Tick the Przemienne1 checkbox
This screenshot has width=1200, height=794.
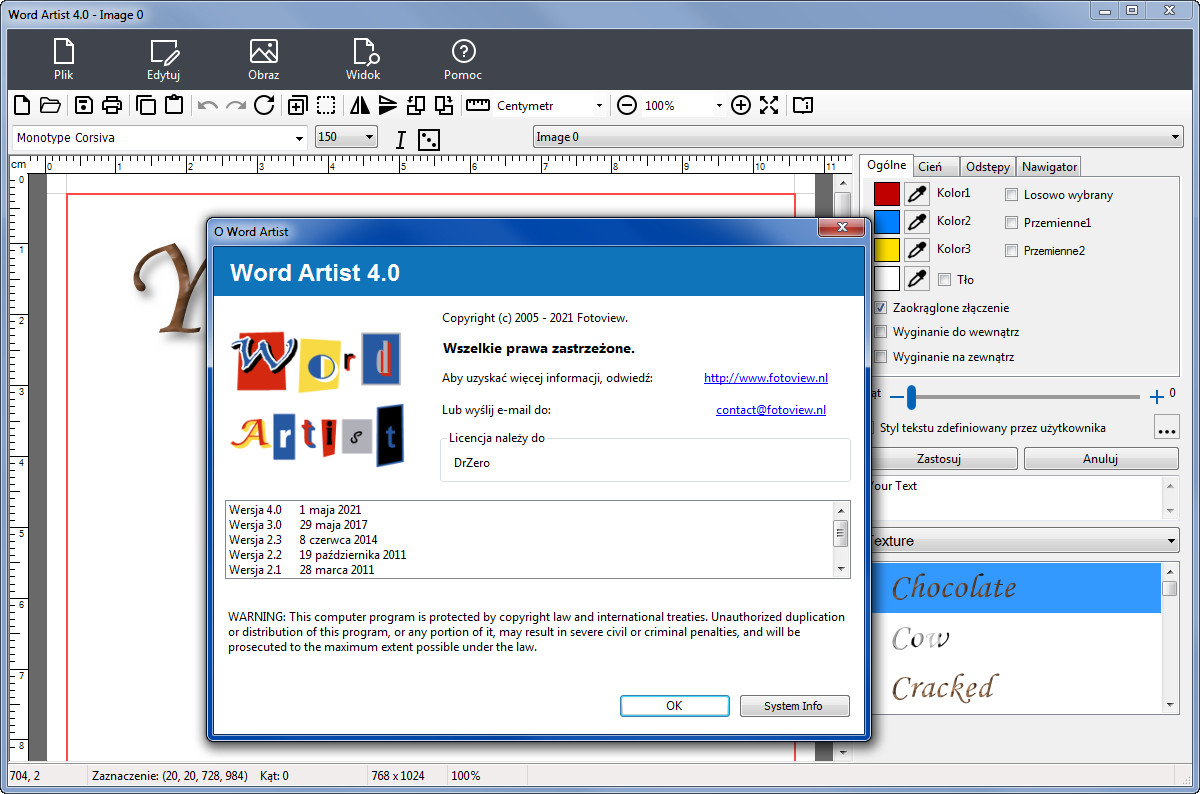1012,223
